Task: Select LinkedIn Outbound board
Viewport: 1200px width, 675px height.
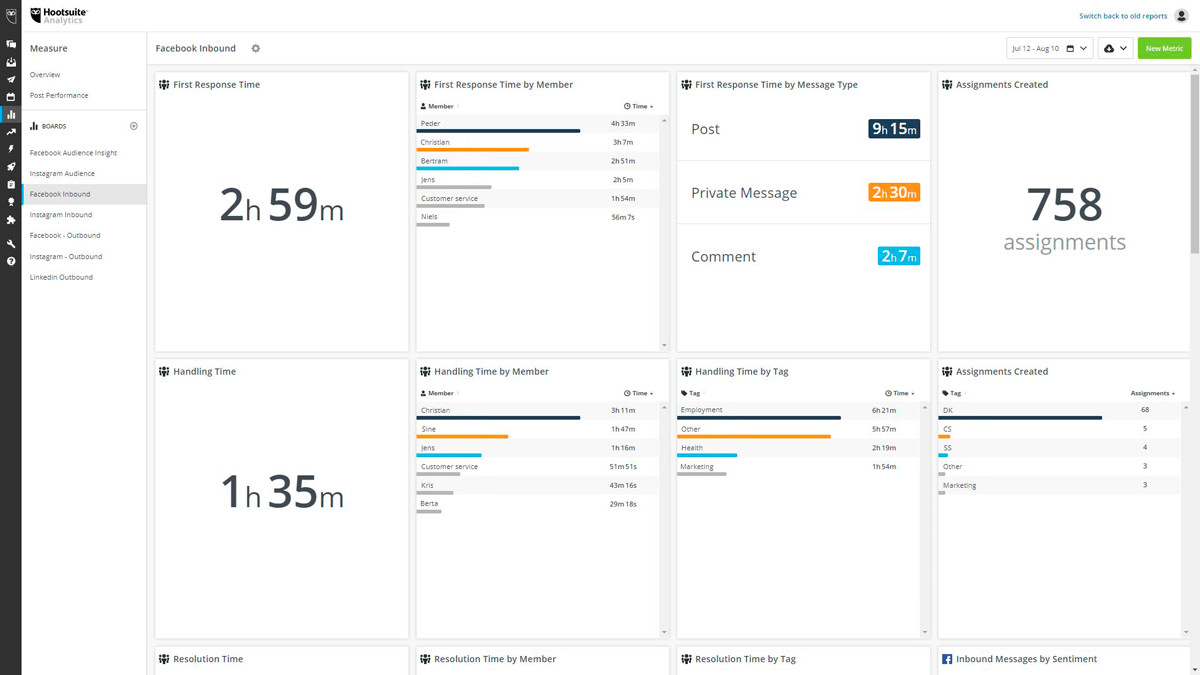Action: click(61, 277)
